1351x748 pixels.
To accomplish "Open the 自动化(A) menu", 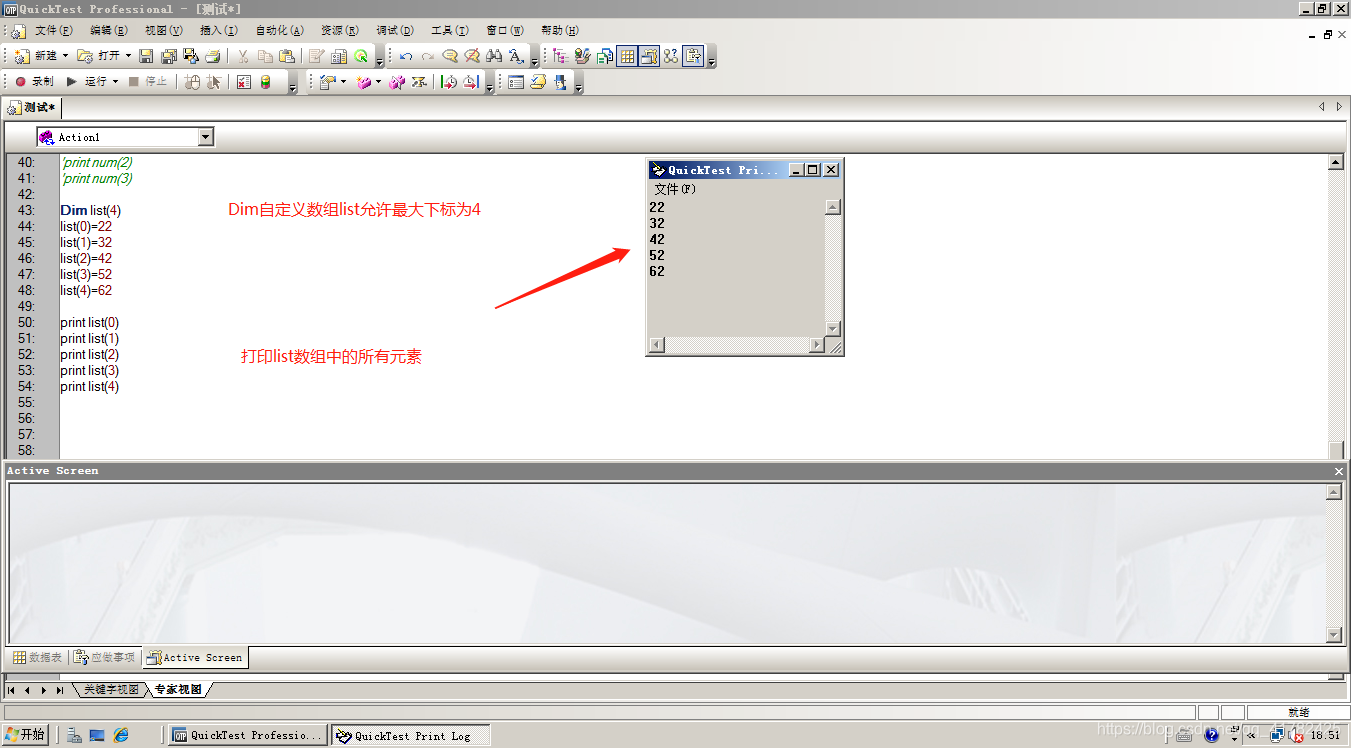I will [280, 31].
